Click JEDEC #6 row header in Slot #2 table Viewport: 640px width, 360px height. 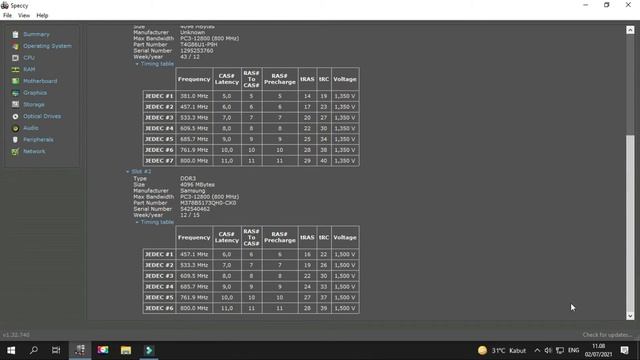coord(159,308)
